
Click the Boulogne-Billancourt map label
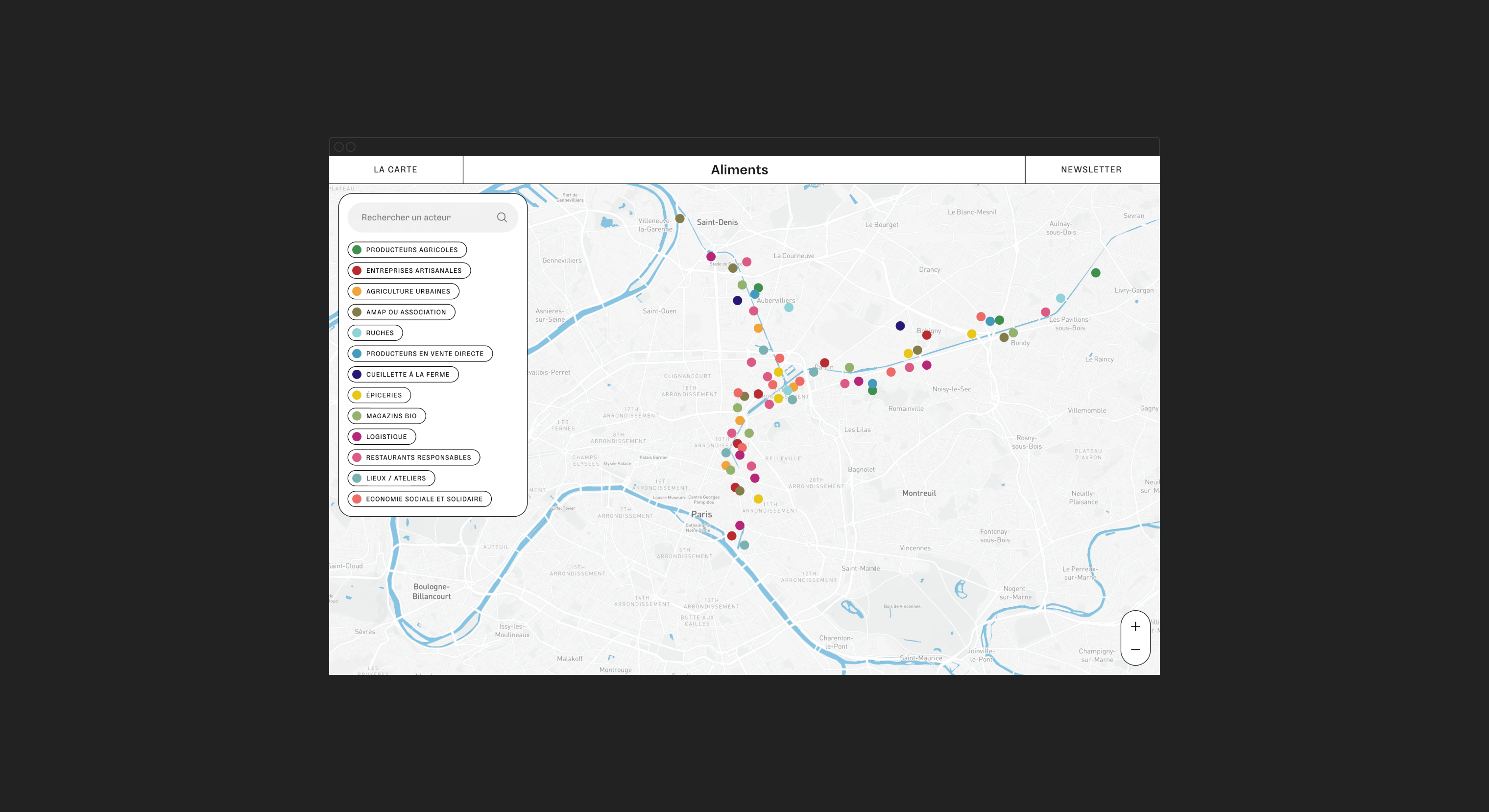pos(431,591)
